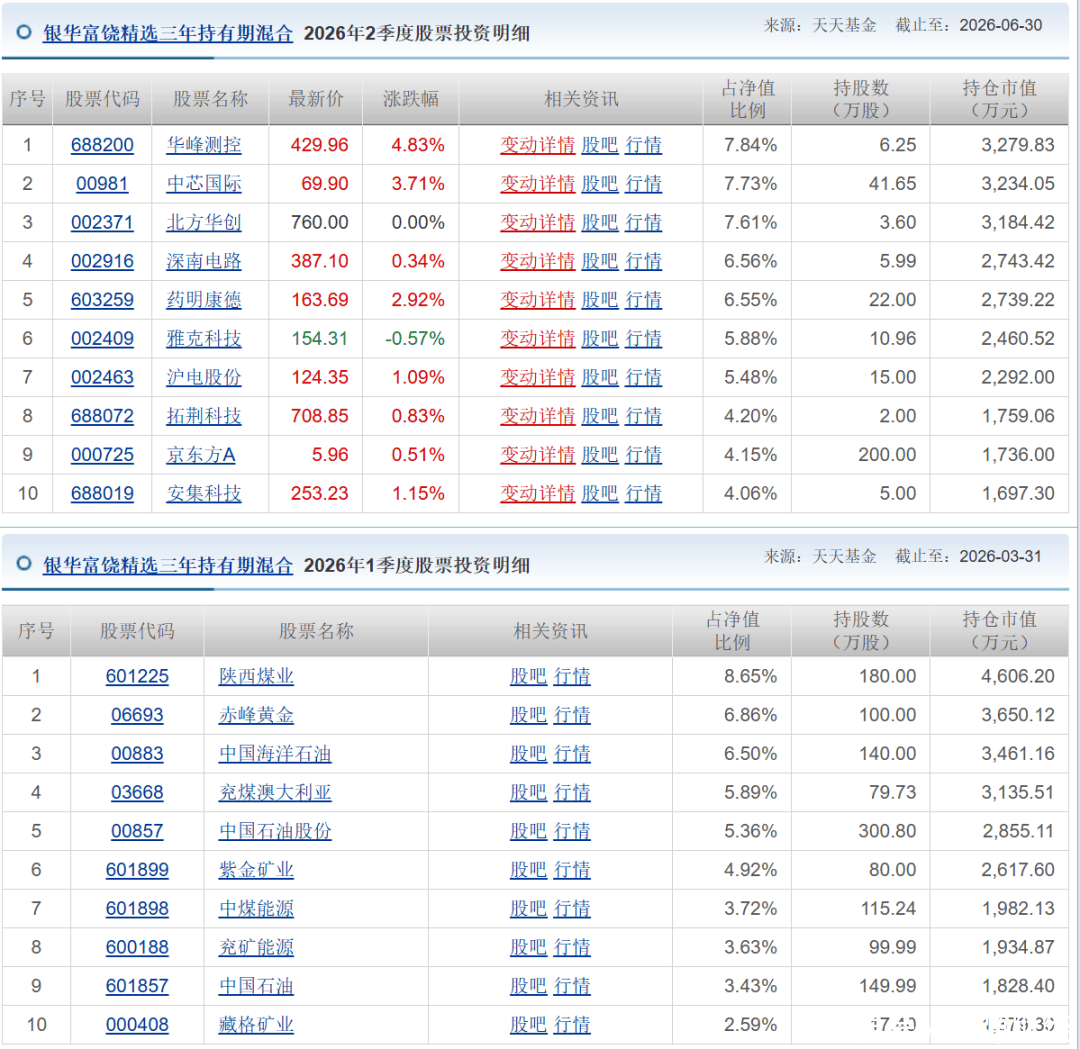Open stock code 600188
The image size is (1080, 1049).
tap(137, 947)
